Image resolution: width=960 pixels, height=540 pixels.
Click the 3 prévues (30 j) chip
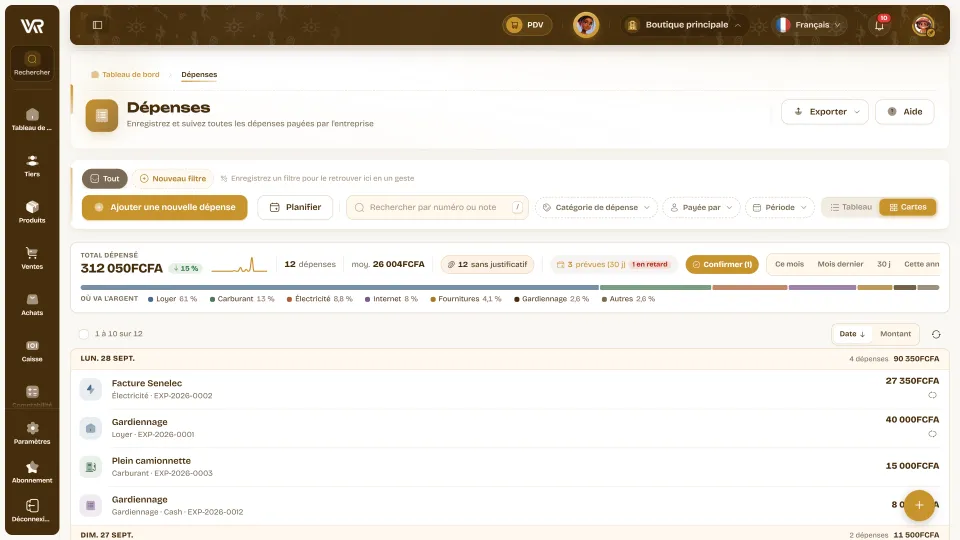pos(612,264)
